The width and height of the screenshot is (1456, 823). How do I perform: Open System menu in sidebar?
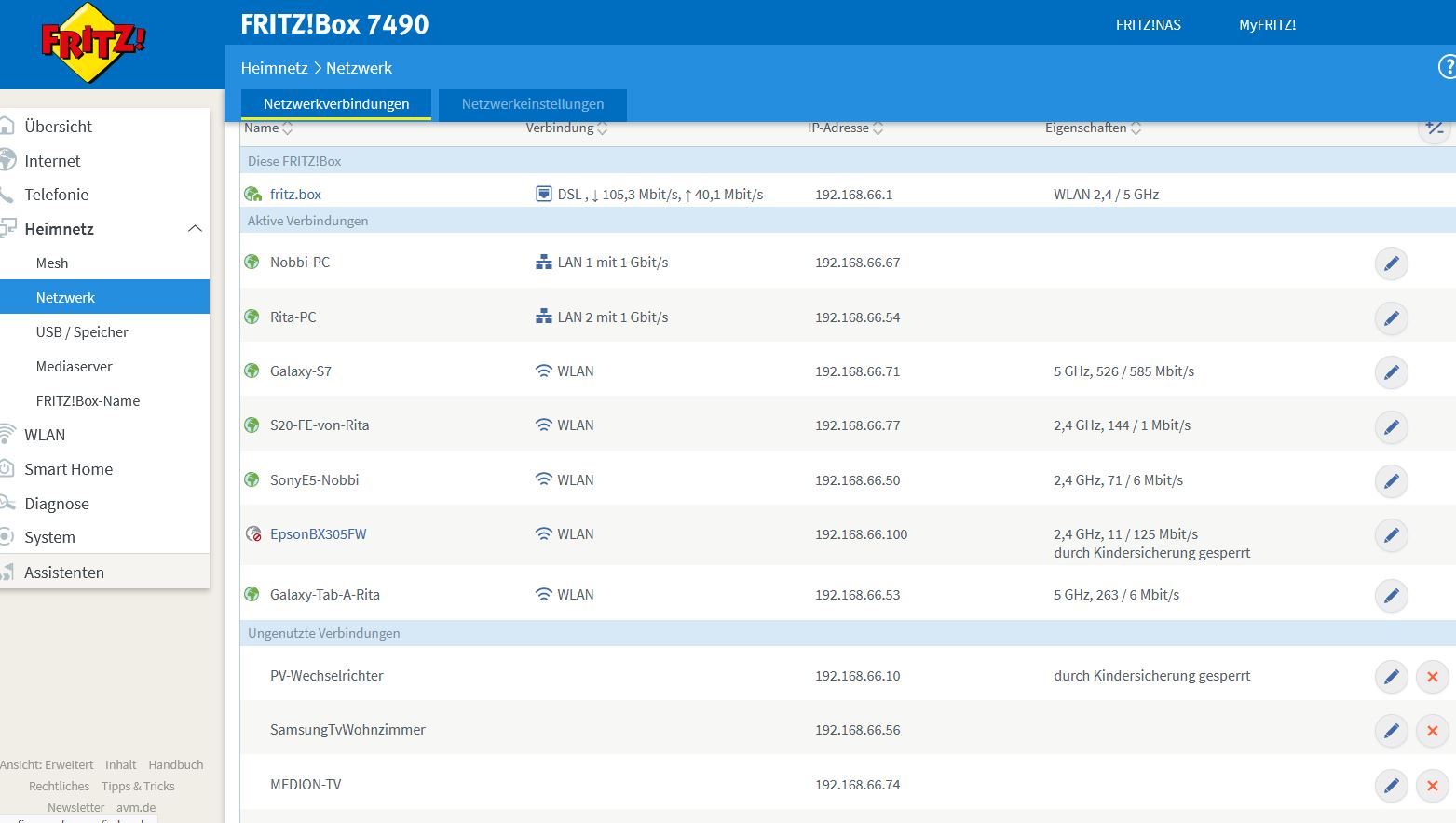click(x=49, y=536)
